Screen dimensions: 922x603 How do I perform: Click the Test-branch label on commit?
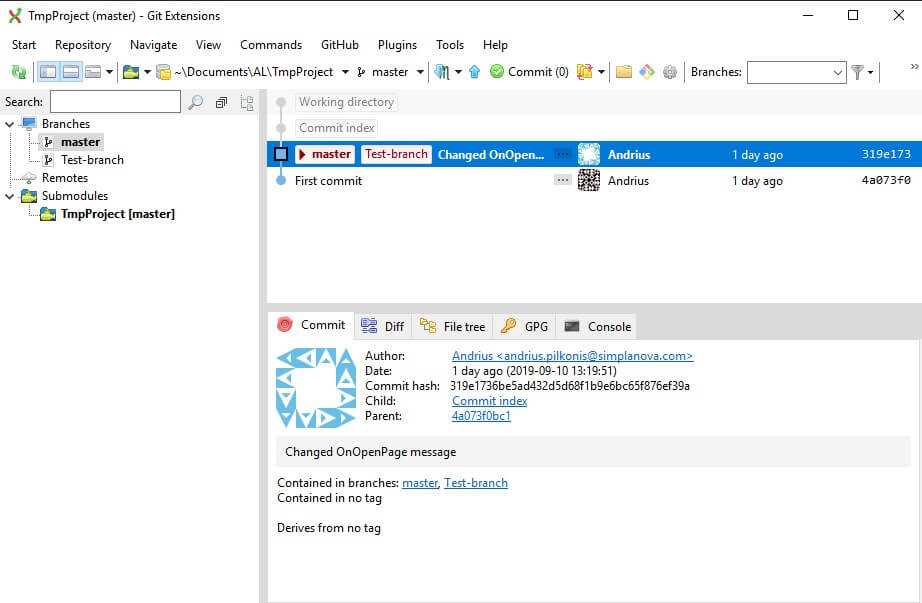tap(396, 154)
